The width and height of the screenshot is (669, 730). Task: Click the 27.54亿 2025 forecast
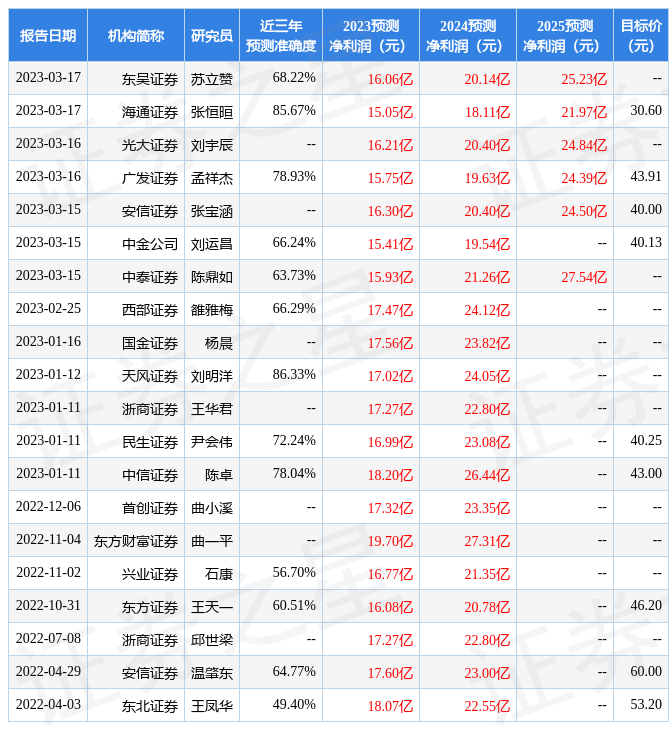584,277
